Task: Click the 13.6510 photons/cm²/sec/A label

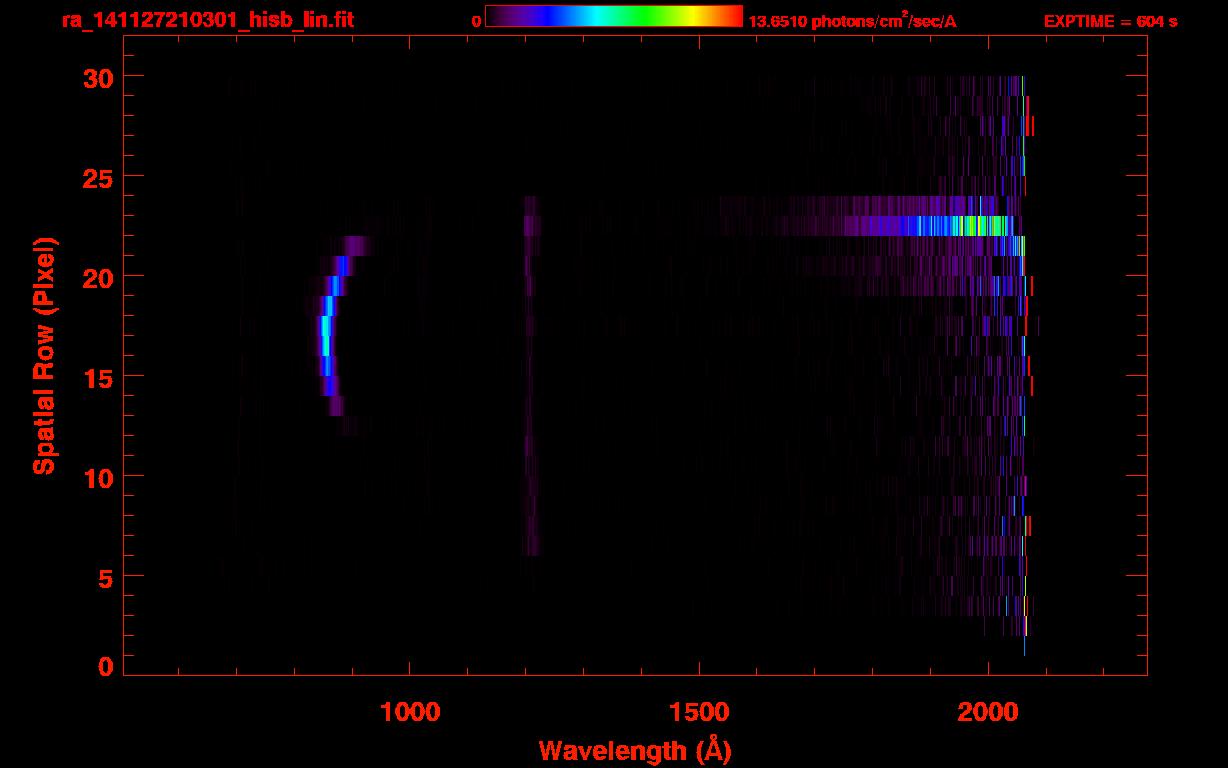Action: pos(853,21)
